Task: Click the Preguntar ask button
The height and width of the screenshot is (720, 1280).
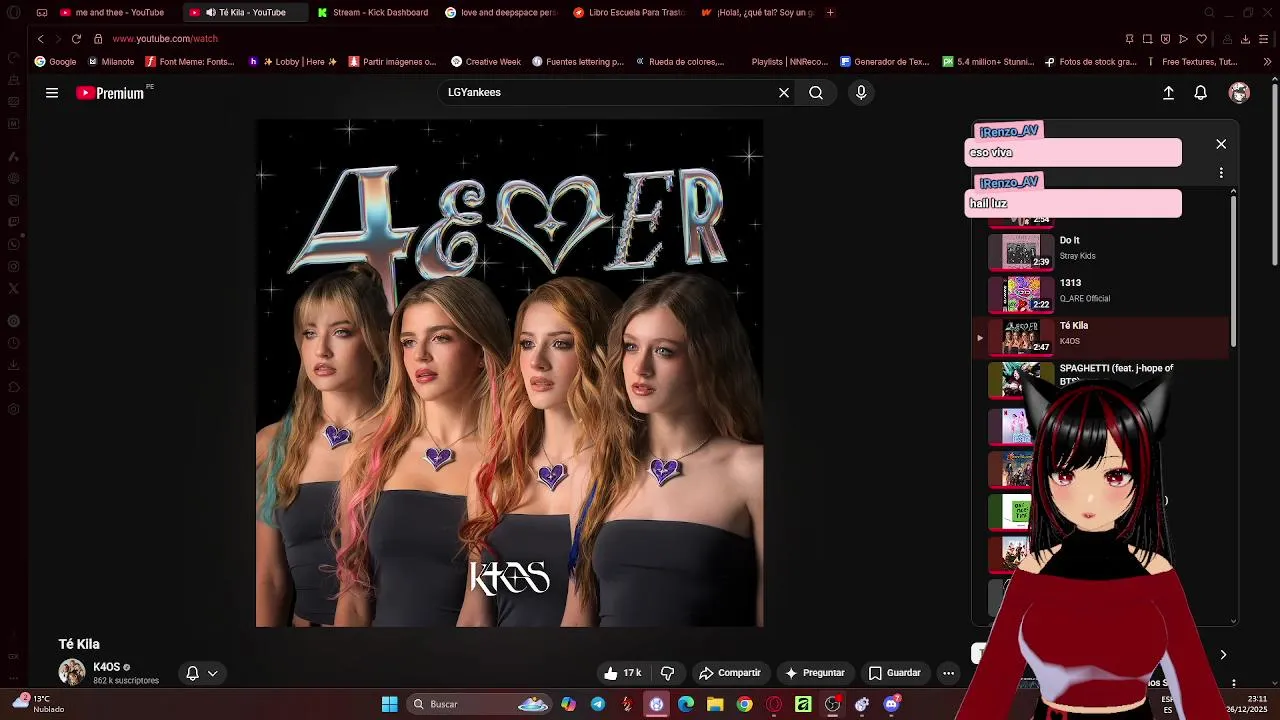Action: tap(815, 673)
